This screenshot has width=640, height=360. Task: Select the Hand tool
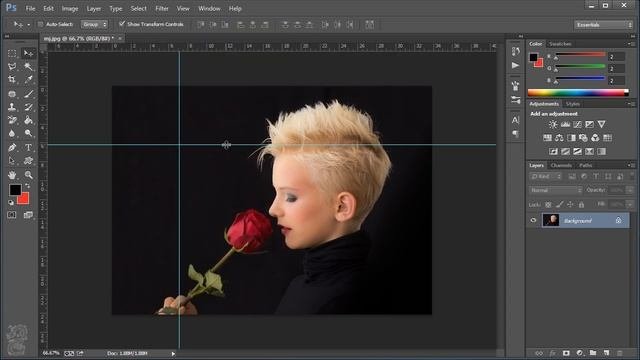(x=12, y=175)
